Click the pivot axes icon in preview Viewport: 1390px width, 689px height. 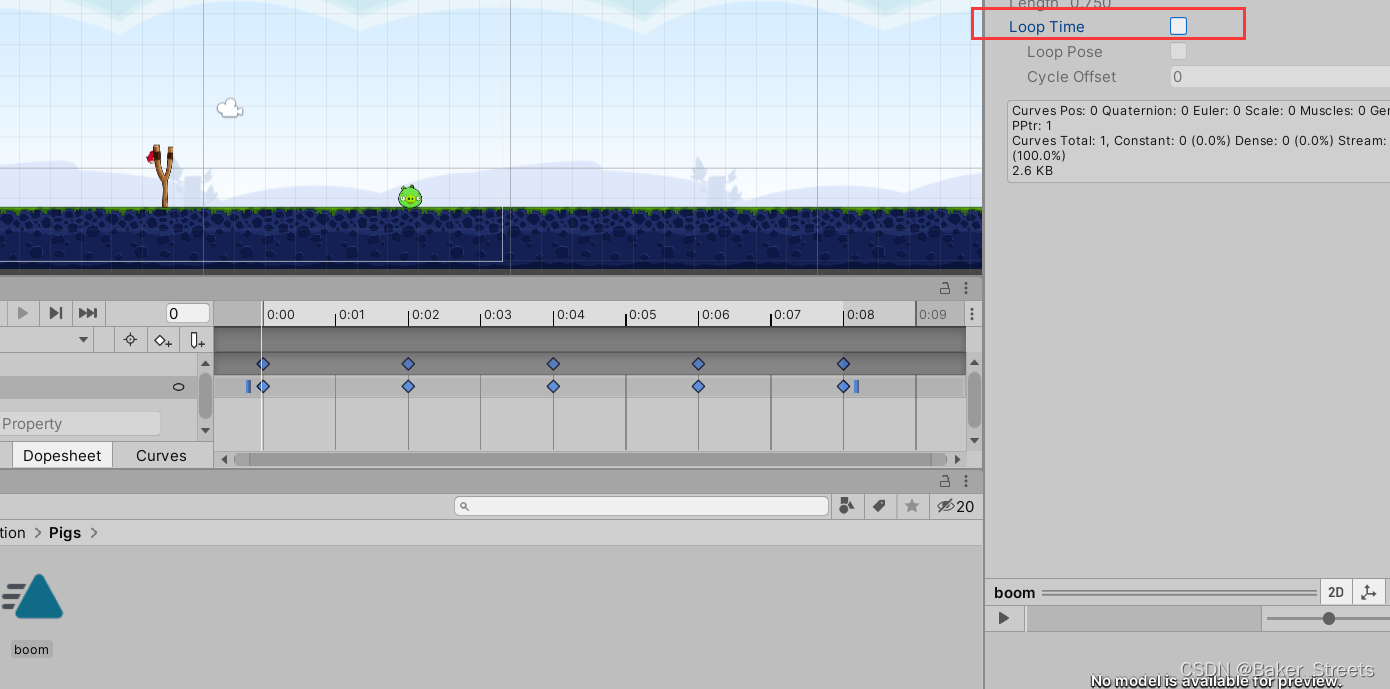[x=1369, y=592]
